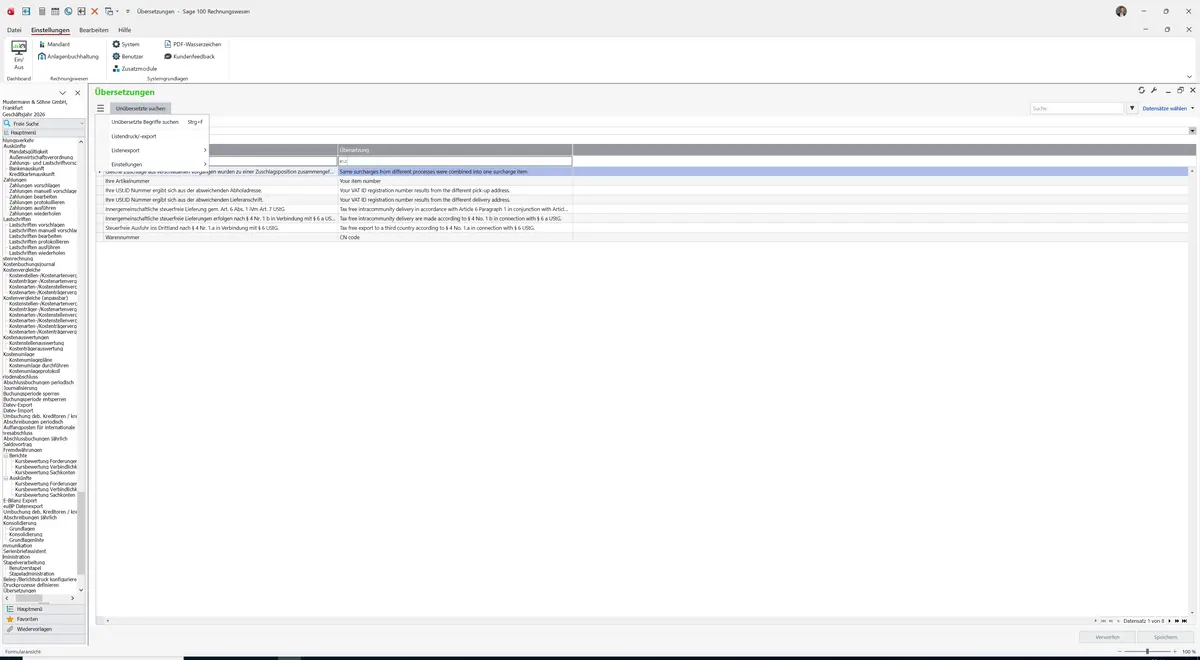Image resolution: width=1200 pixels, height=660 pixels.
Task: Open the Mandant settings
Action: point(55,45)
